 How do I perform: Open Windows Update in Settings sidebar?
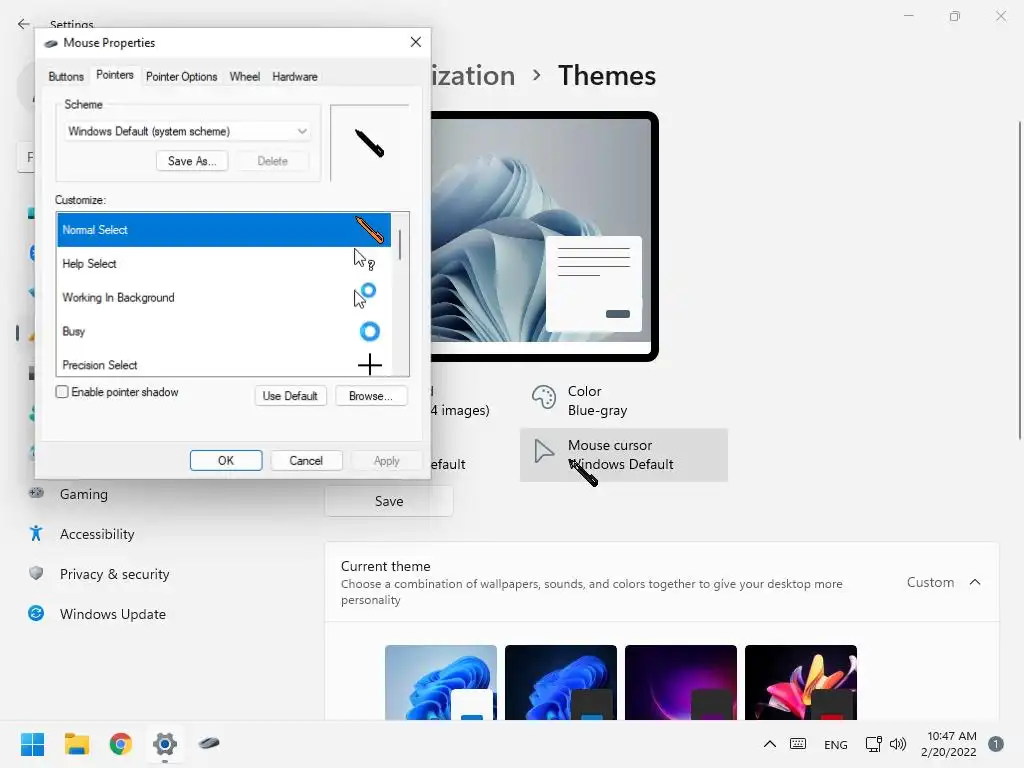click(112, 614)
